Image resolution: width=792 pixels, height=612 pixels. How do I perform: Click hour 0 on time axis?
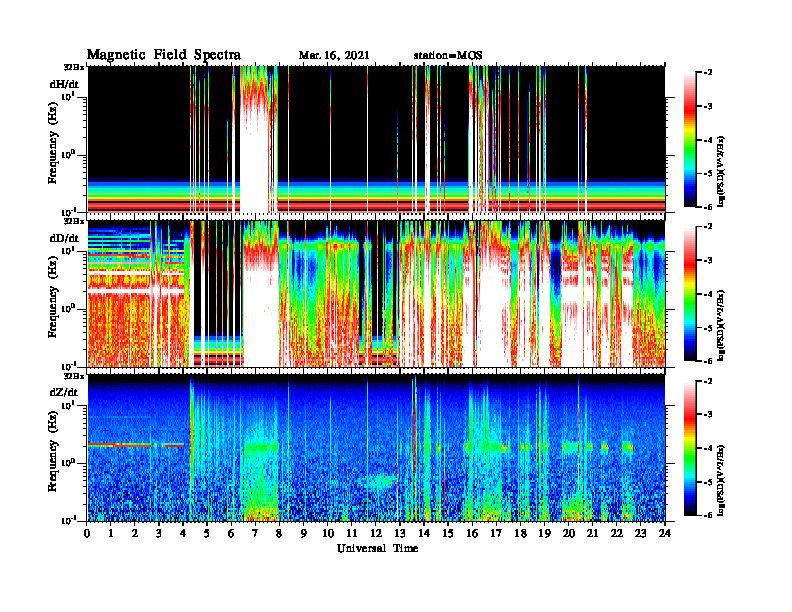point(87,533)
